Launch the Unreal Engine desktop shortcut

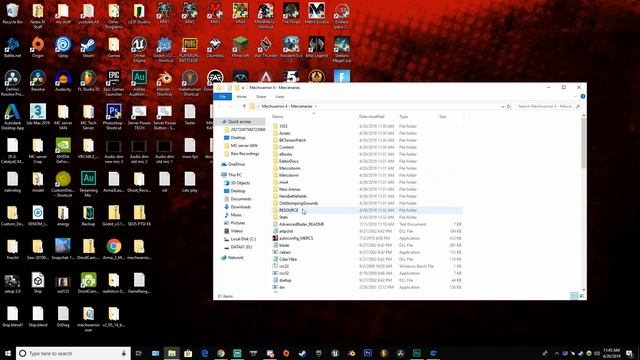coord(139,49)
